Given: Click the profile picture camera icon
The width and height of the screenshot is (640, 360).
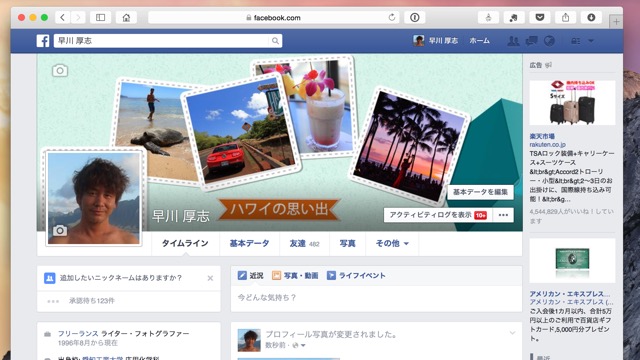Looking at the screenshot, I should click(x=60, y=231).
